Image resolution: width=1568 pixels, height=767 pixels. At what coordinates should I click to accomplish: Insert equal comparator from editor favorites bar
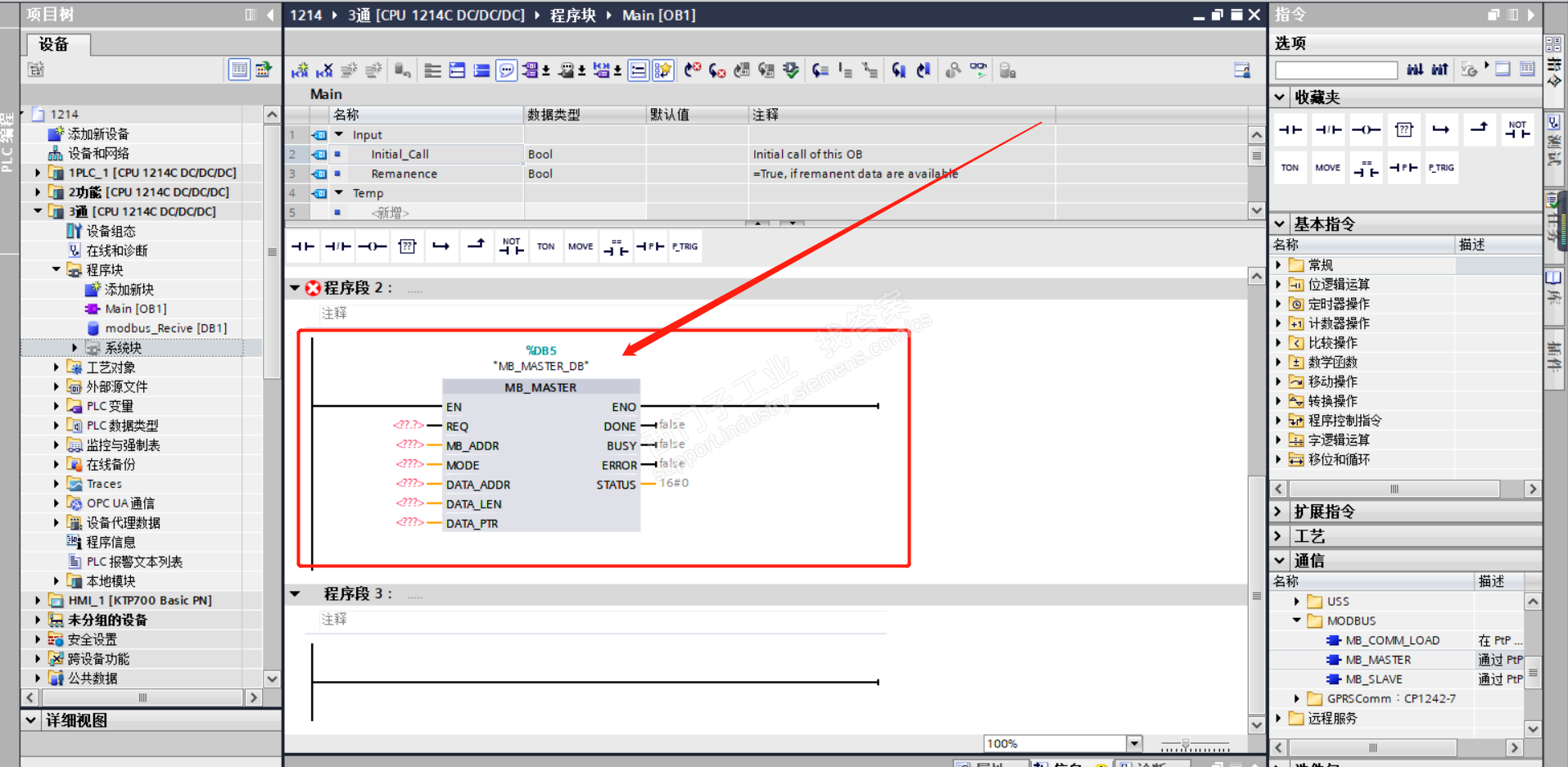pos(616,246)
